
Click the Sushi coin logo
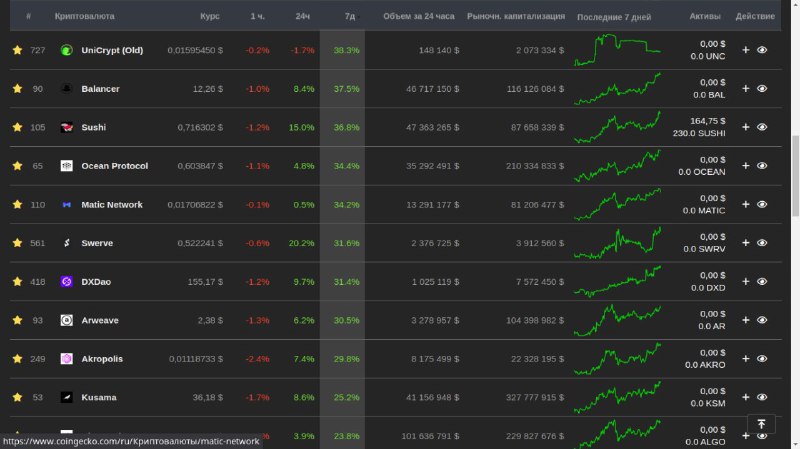point(66,127)
